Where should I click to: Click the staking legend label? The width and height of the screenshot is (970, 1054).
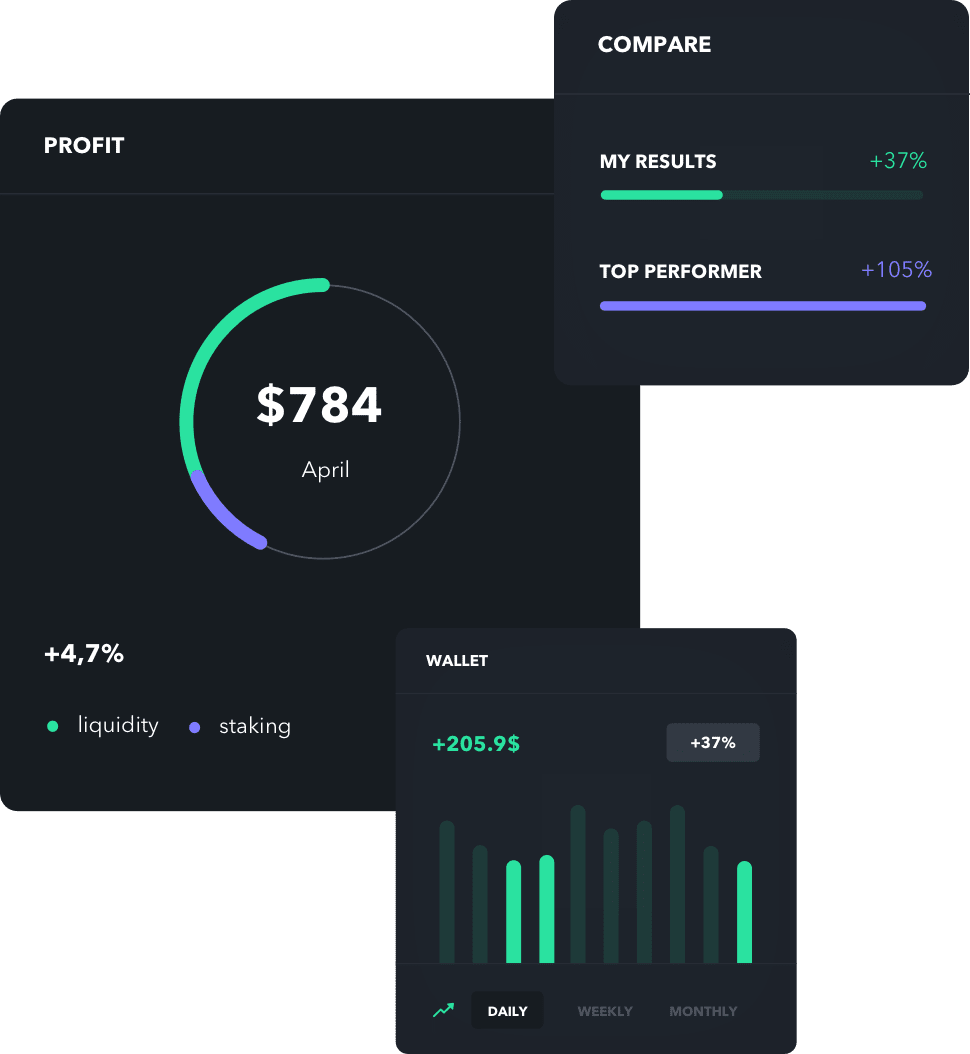255,726
